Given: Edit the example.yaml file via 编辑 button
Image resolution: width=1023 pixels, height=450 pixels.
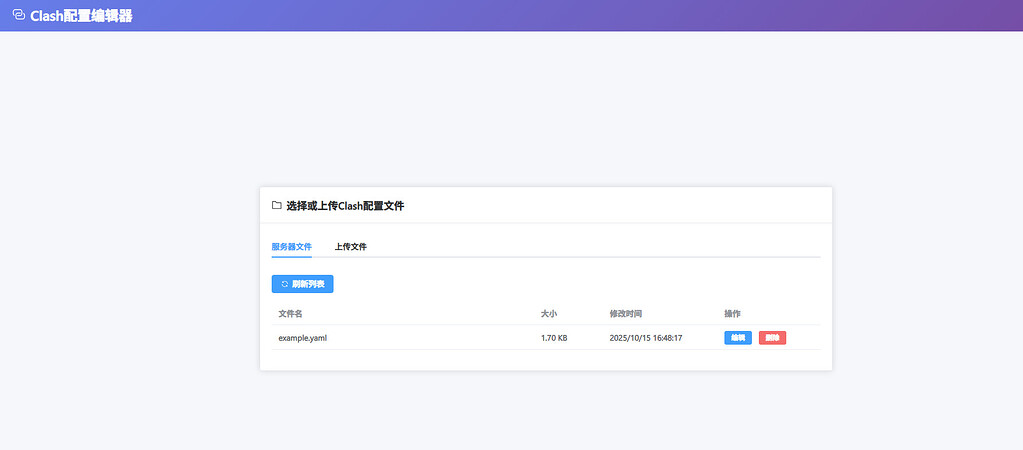Looking at the screenshot, I should click(x=738, y=338).
